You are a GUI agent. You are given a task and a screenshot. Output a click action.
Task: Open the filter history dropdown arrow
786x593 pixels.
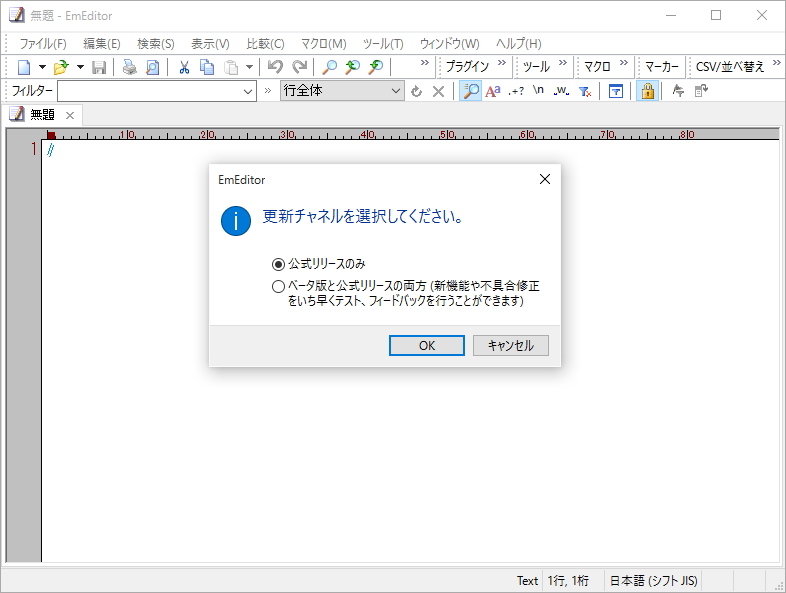coord(248,91)
